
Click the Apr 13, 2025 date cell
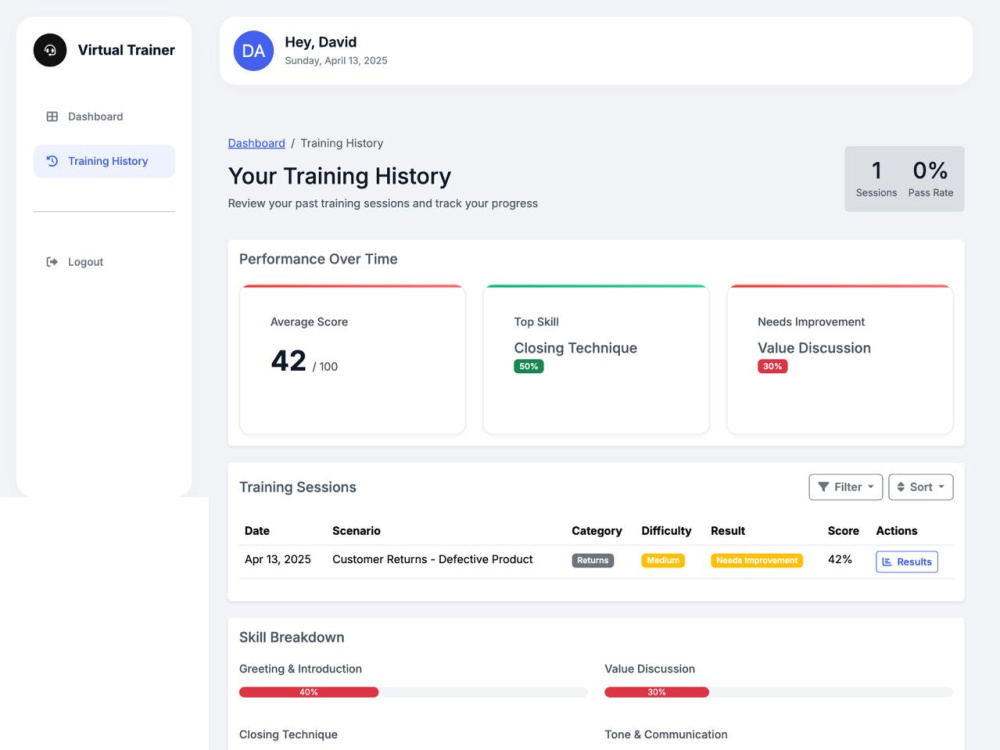point(277,559)
